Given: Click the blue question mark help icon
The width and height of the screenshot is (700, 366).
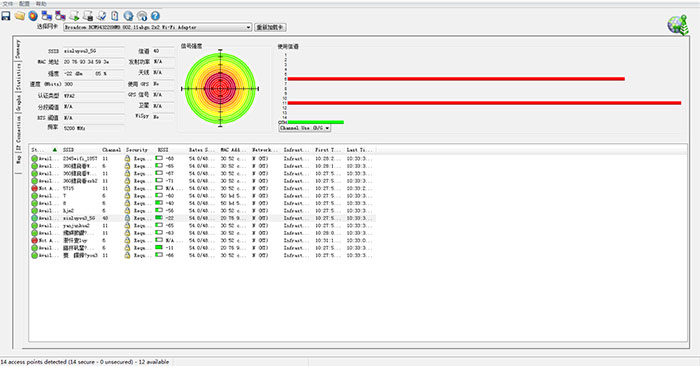Looking at the screenshot, I should click(x=155, y=16).
